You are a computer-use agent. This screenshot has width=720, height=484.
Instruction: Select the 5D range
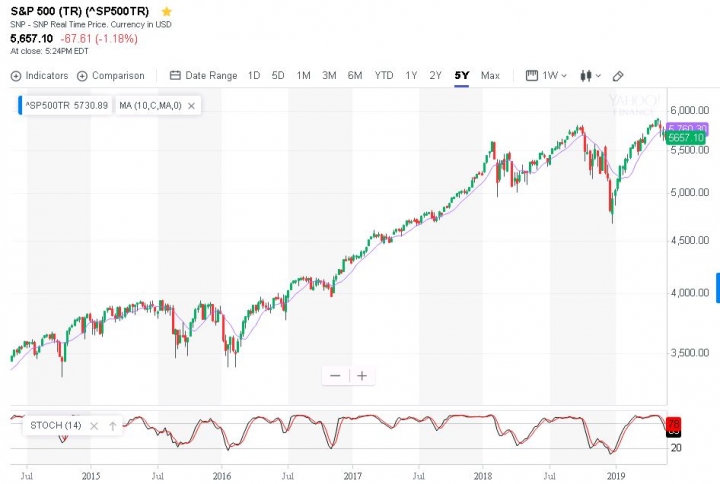[x=278, y=76]
